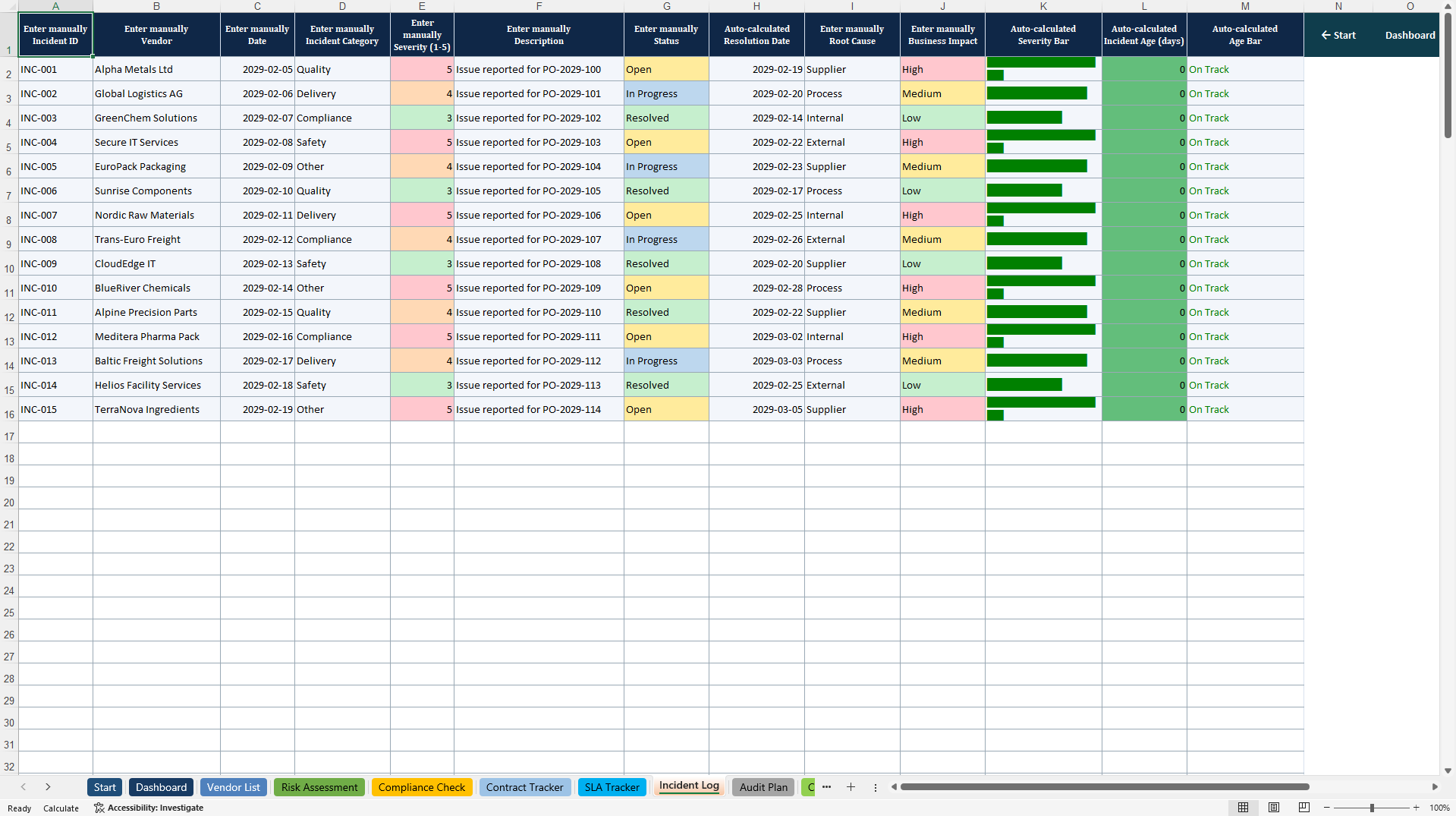Viewport: 1456px width, 816px height.
Task: Select the Compliance Check sheet tab
Action: 422,787
